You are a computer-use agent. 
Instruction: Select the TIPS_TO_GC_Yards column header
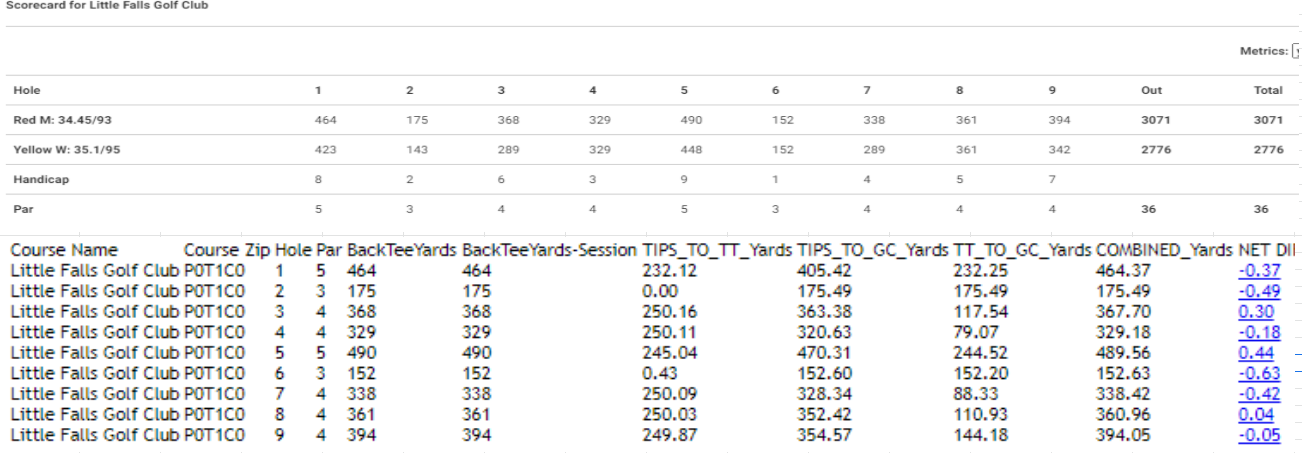pyautogui.click(x=872, y=249)
